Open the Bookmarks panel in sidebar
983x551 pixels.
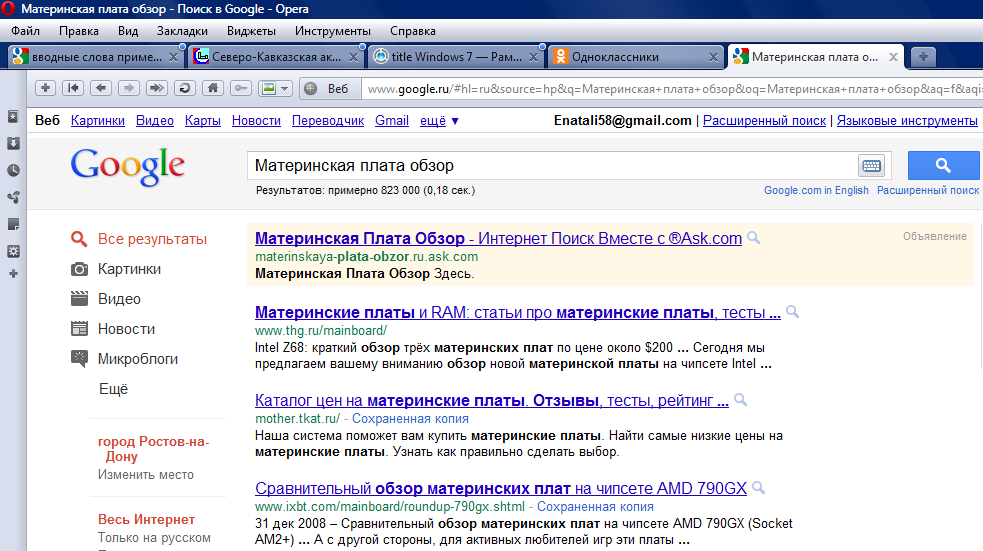point(13,117)
